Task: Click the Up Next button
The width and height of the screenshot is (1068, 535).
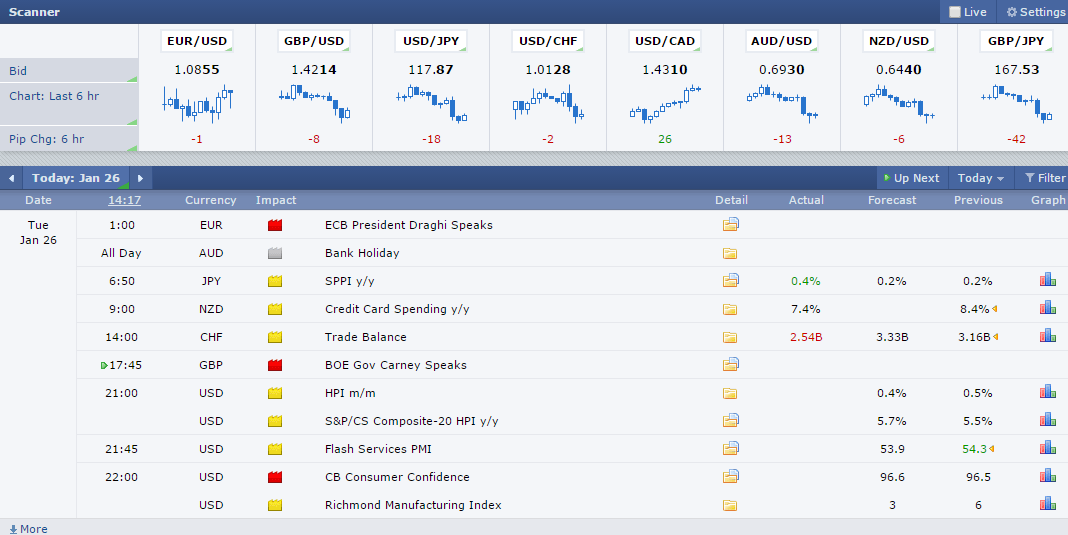Action: [x=910, y=178]
